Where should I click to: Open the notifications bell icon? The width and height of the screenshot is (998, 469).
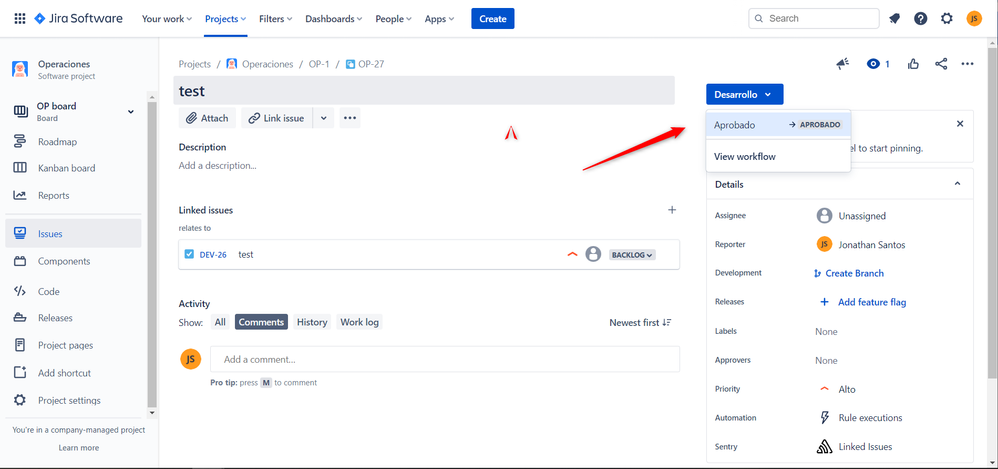(x=894, y=18)
